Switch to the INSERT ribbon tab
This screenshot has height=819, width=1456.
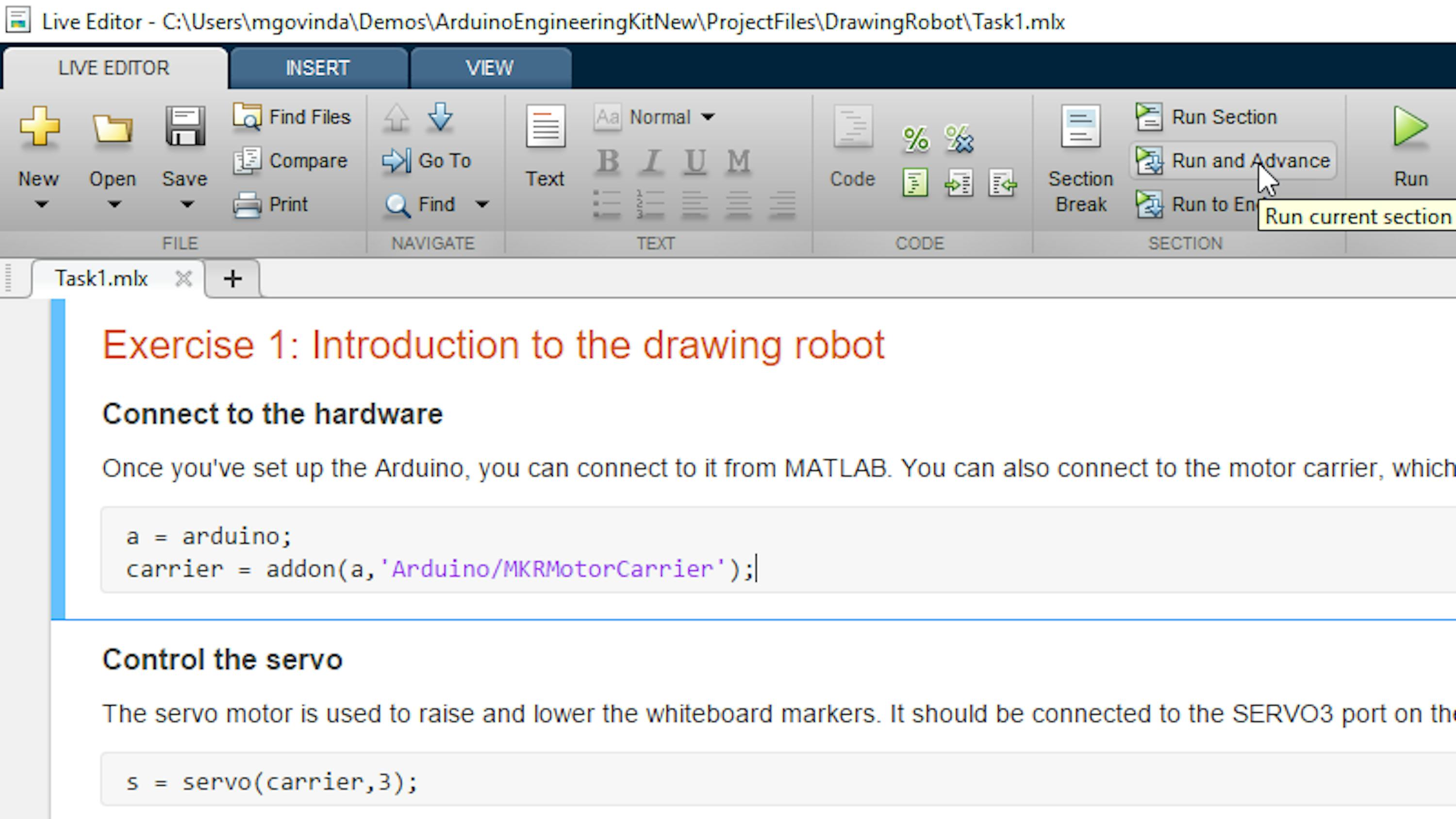(x=318, y=68)
